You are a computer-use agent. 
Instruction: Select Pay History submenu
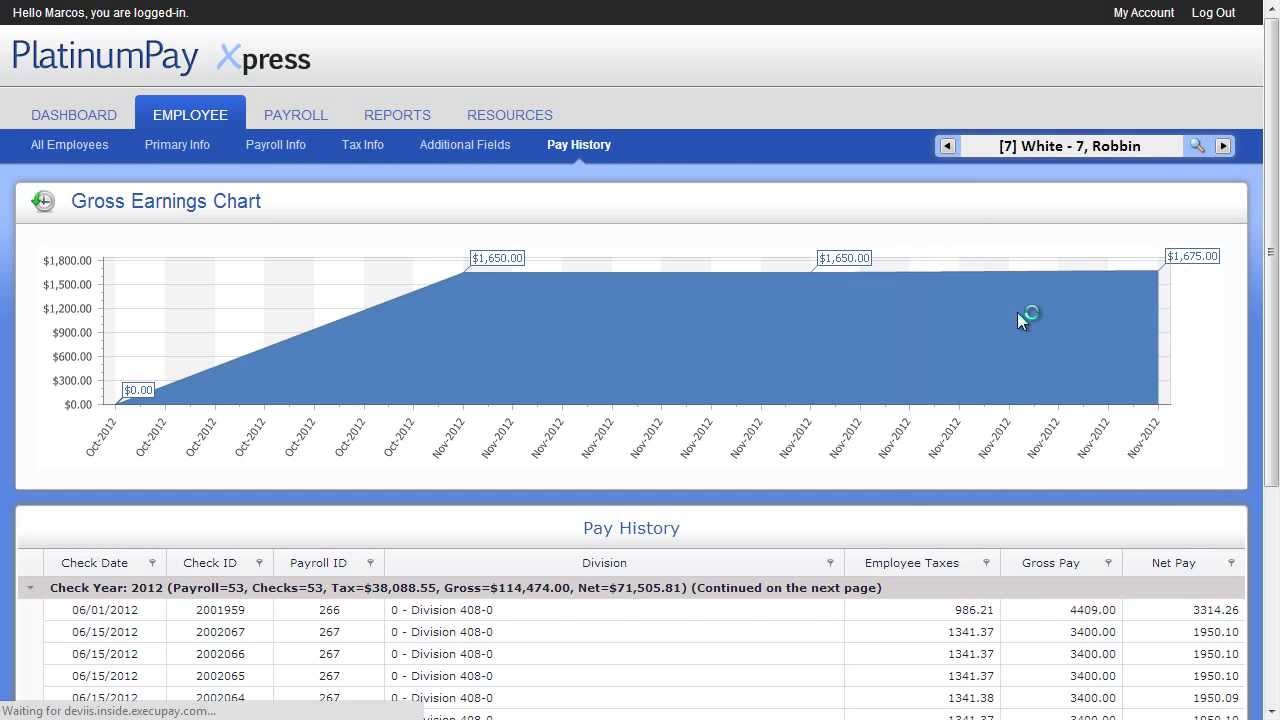point(578,145)
